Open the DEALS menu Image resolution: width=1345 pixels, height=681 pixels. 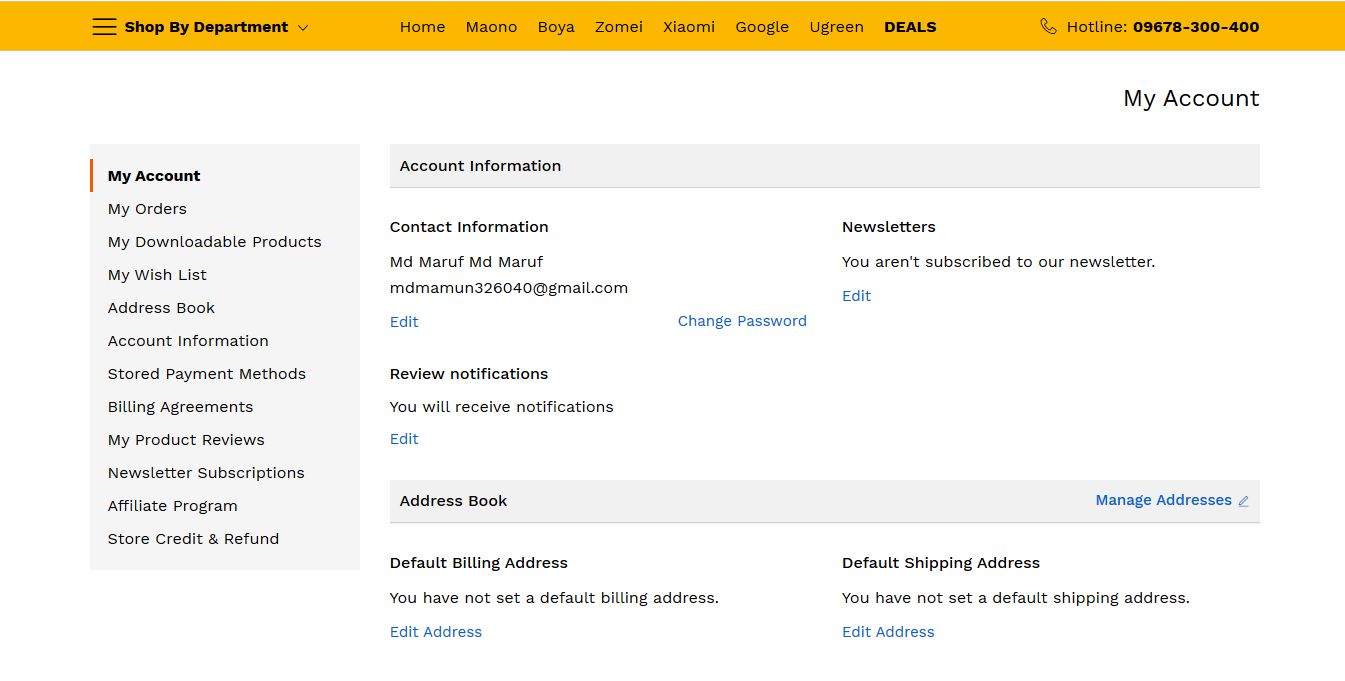[910, 27]
